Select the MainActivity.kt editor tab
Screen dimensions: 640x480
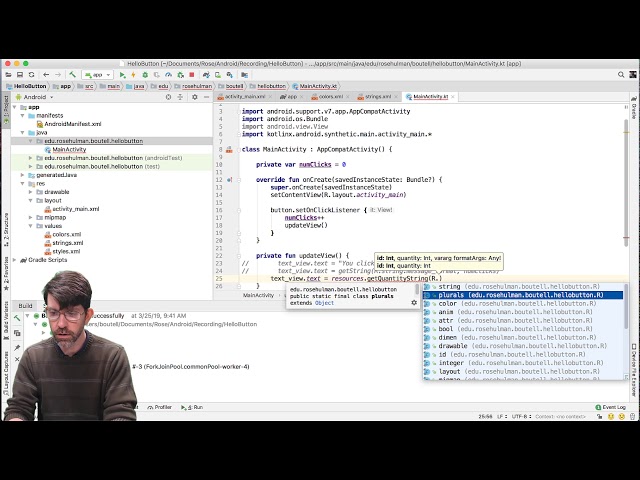point(431,97)
